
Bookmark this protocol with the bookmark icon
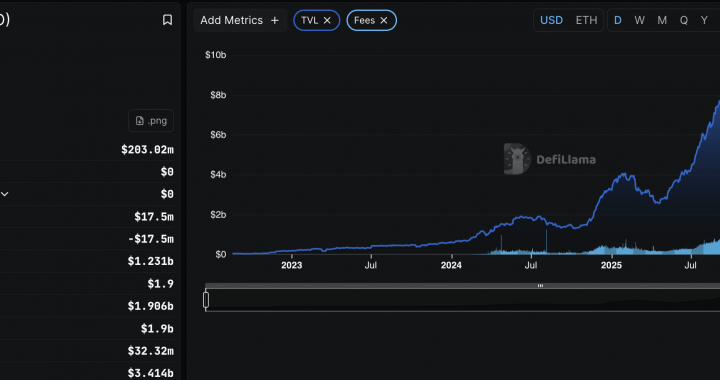[168, 20]
